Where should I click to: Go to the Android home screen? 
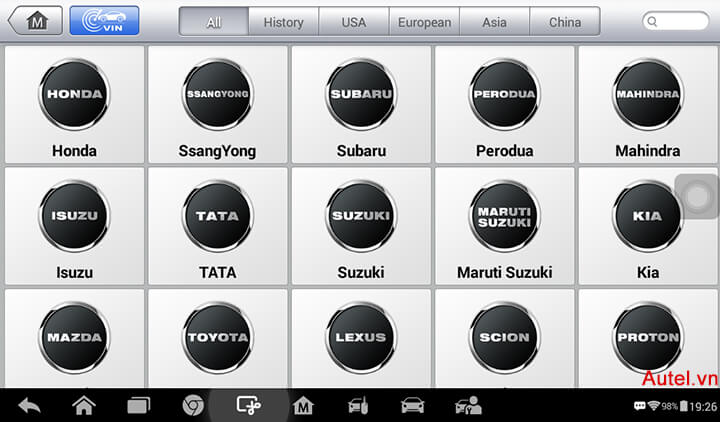84,406
